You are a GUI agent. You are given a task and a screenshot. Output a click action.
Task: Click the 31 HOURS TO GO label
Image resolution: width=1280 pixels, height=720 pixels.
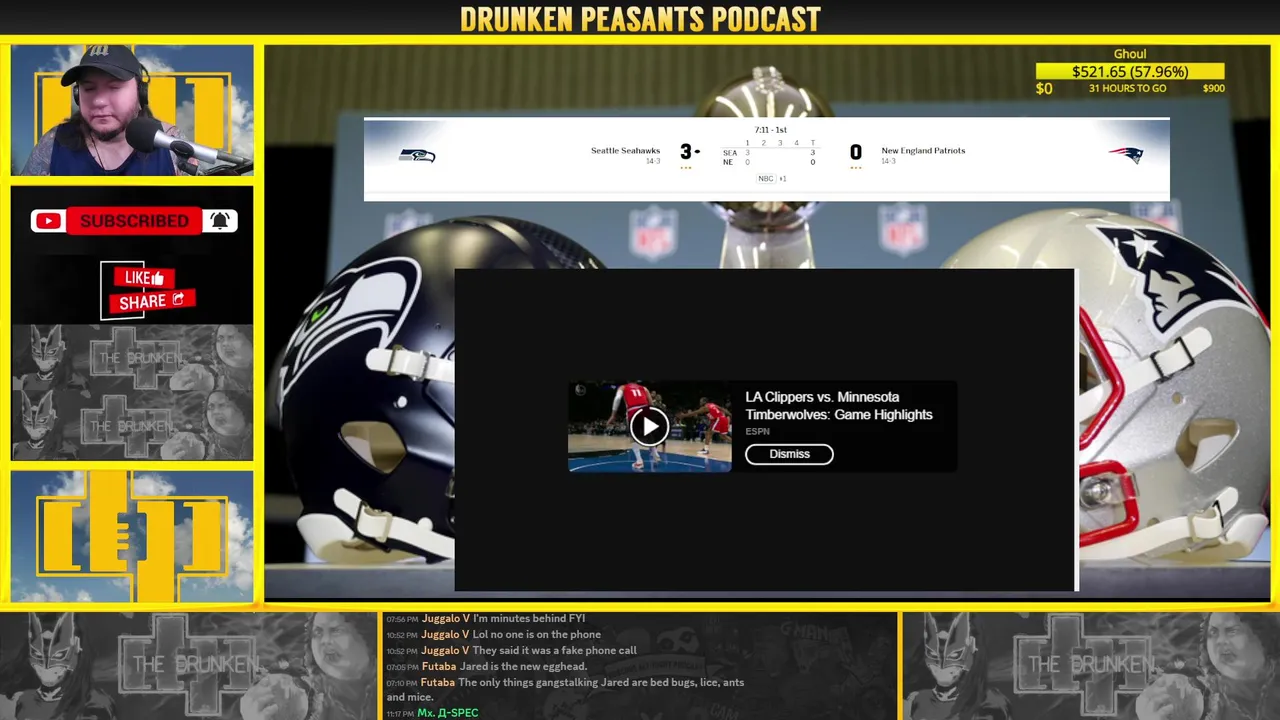[x=1128, y=89]
